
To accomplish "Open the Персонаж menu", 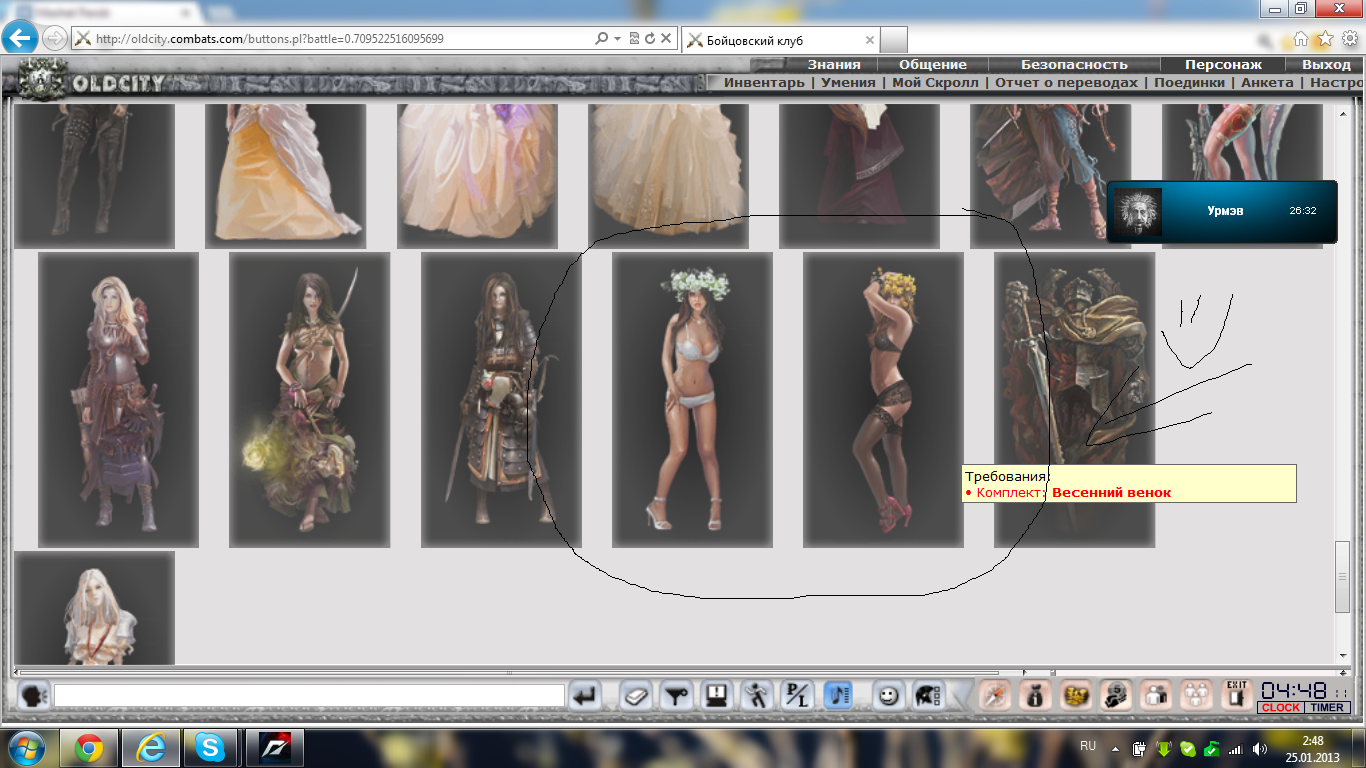I will click(1223, 65).
